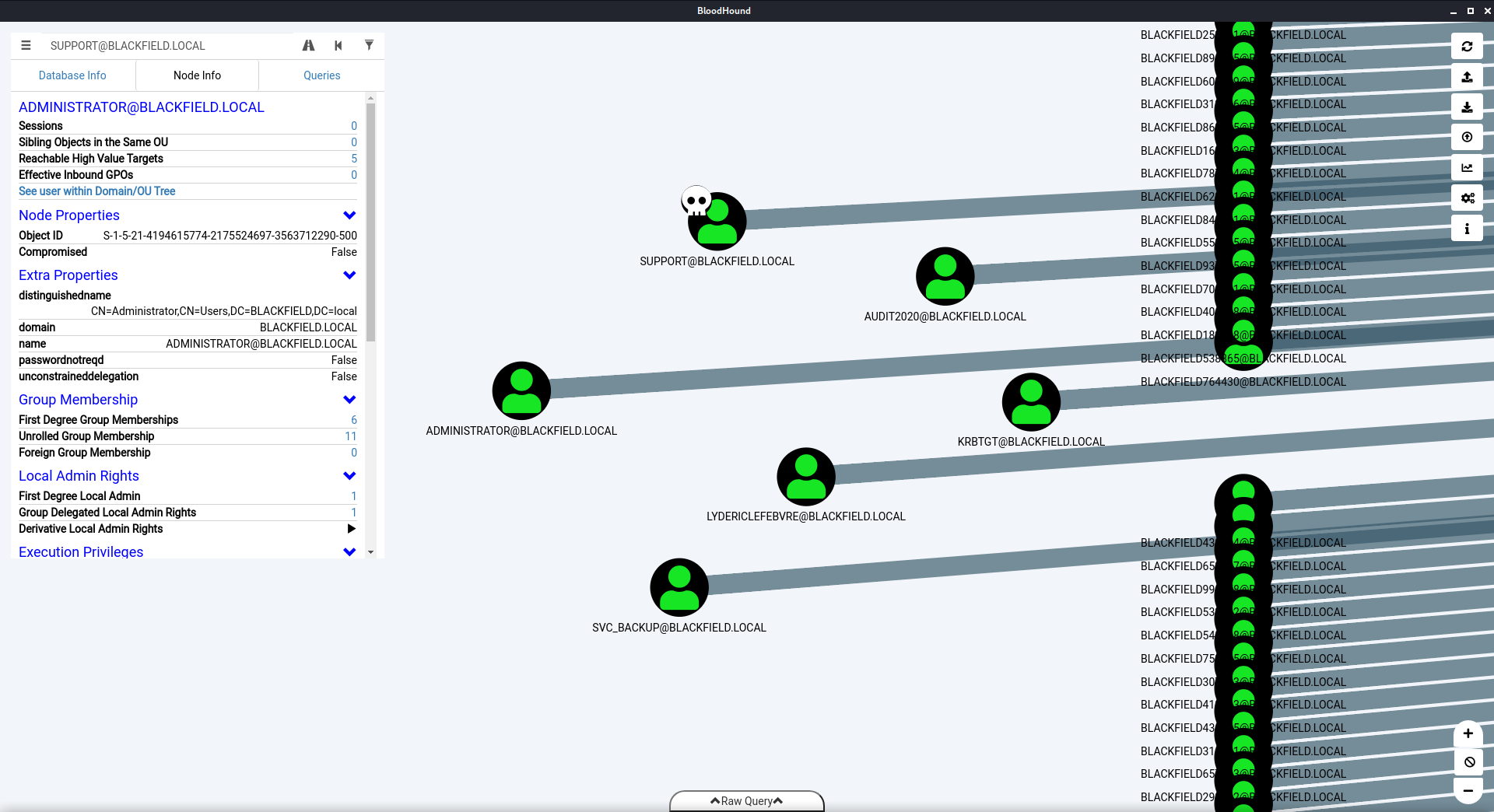Zoom in with the plus button
Screen dimensions: 1494x812
click(1468, 733)
